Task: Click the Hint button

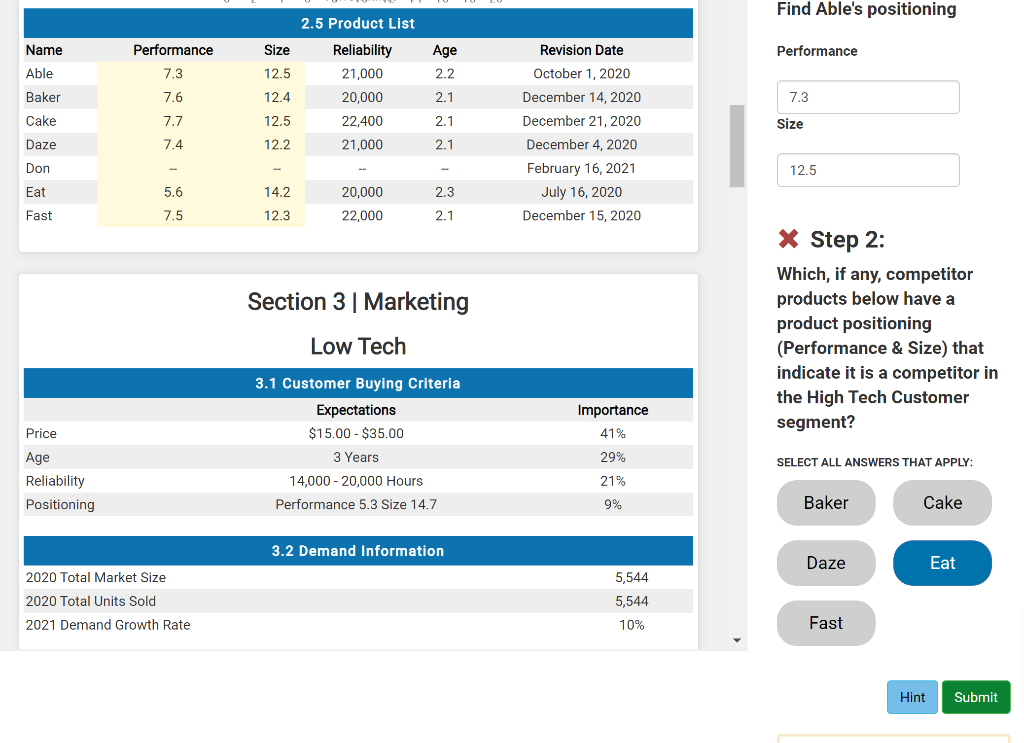Action: coord(912,697)
